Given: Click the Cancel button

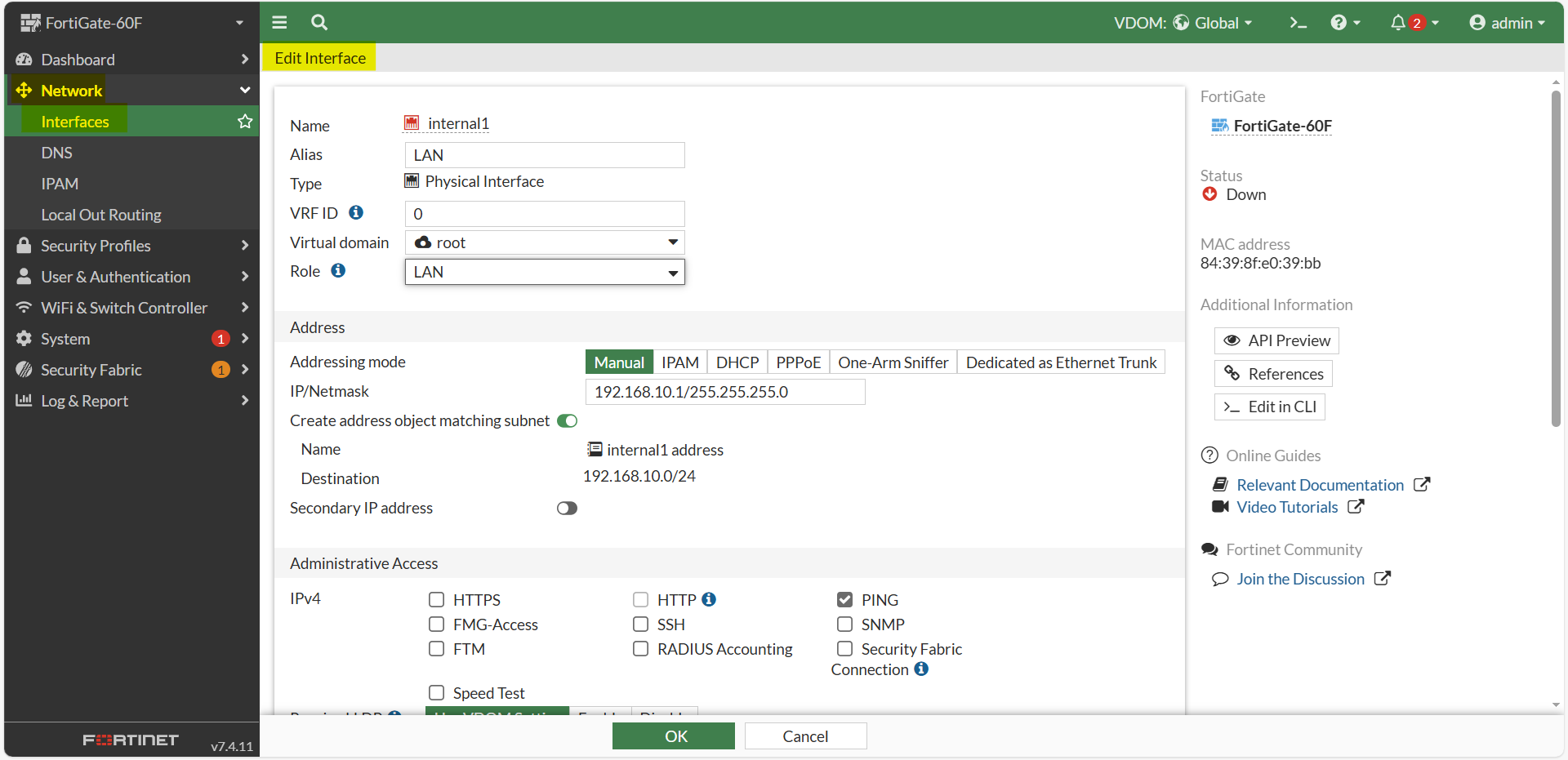Looking at the screenshot, I should pos(805,736).
